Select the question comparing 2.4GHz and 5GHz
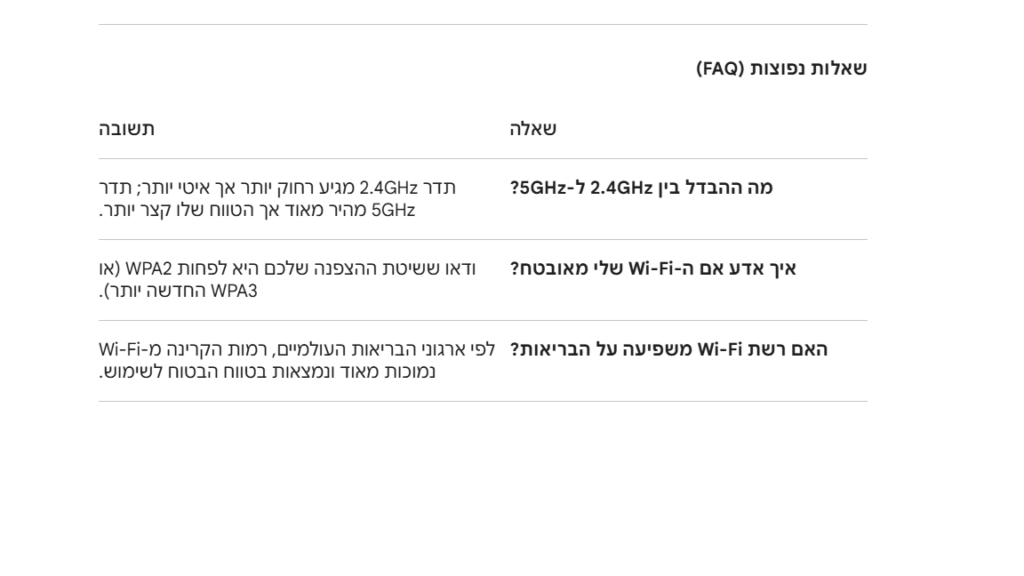This screenshot has width=1024, height=576. point(641,188)
